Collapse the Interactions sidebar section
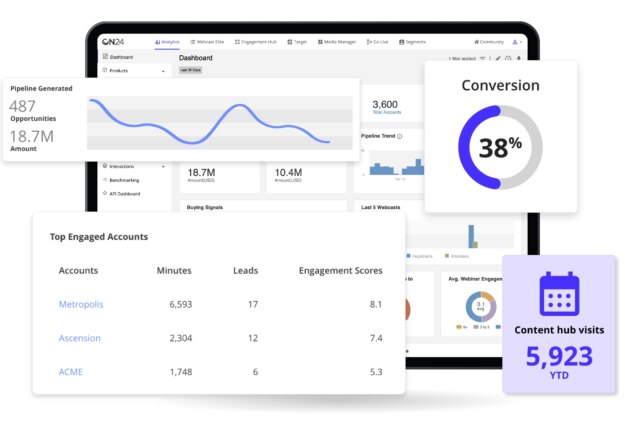 (163, 166)
